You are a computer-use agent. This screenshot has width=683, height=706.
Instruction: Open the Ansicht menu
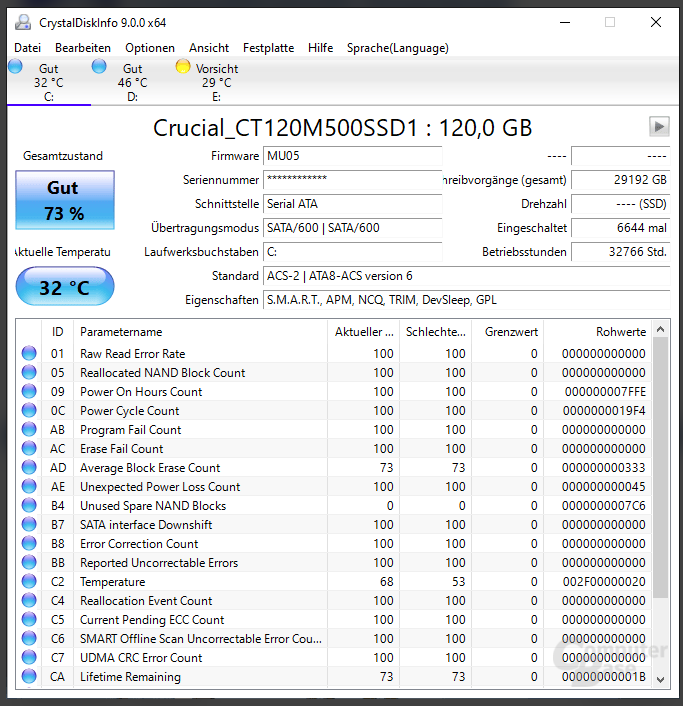209,48
